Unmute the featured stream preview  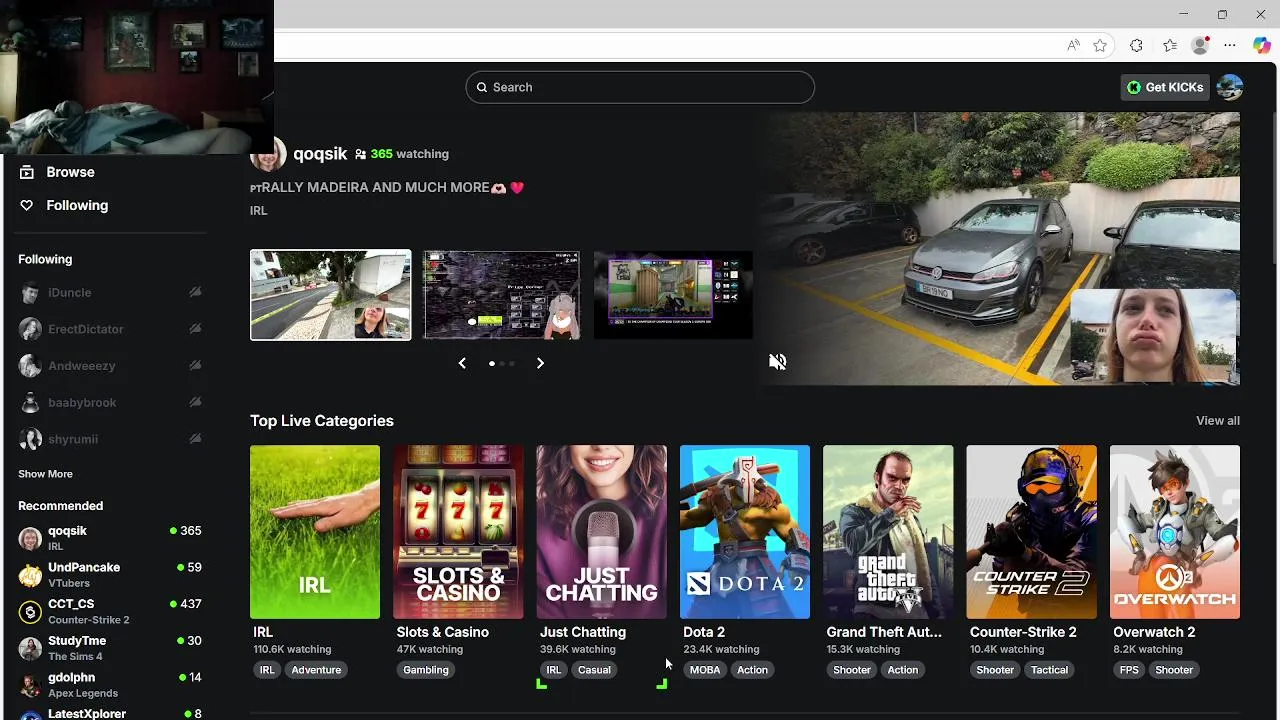point(777,362)
